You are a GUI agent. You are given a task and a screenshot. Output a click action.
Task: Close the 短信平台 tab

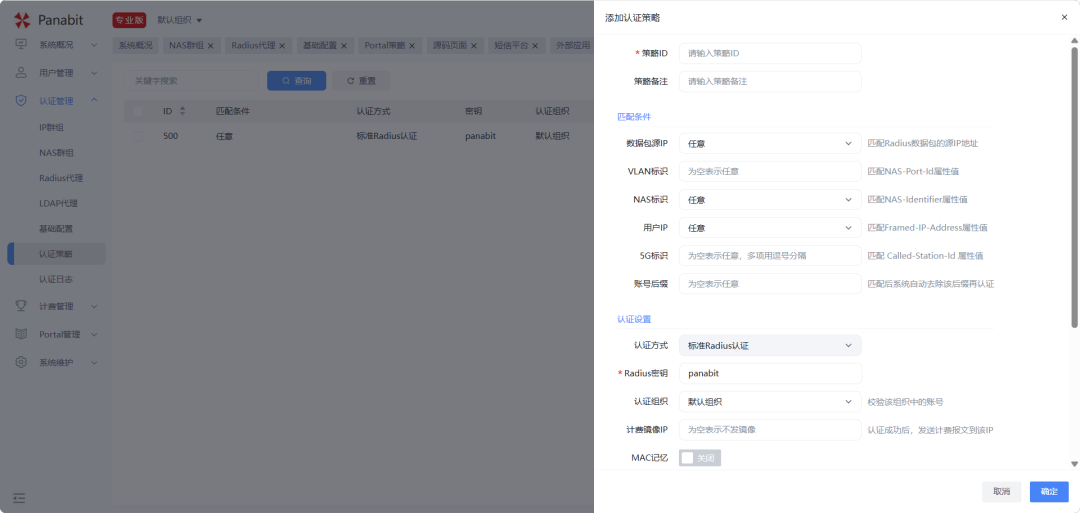tap(534, 45)
